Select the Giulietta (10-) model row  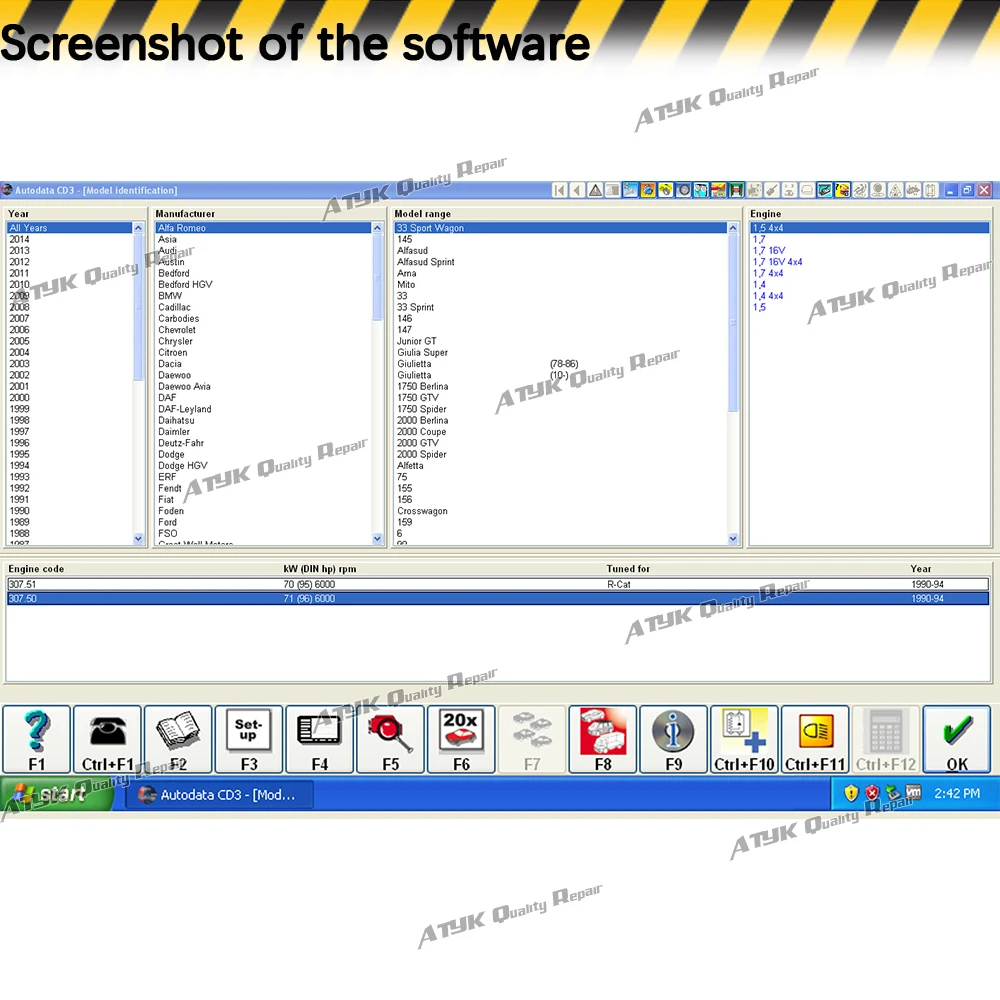click(x=561, y=375)
